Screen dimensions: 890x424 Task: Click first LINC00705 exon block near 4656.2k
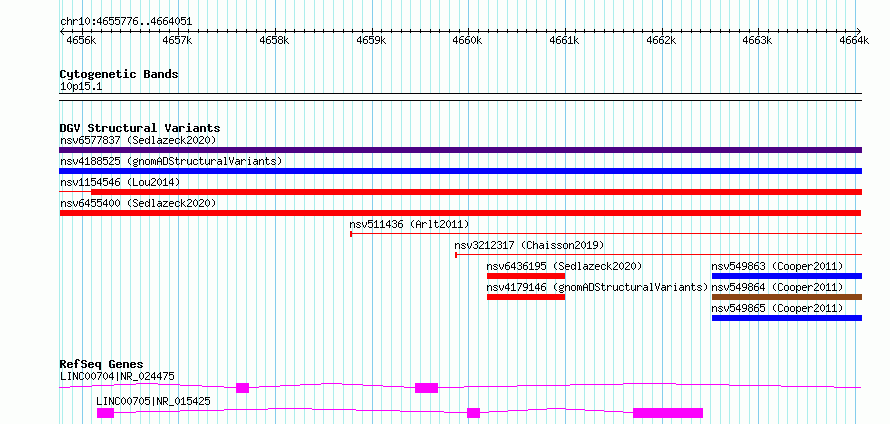click(x=105, y=413)
